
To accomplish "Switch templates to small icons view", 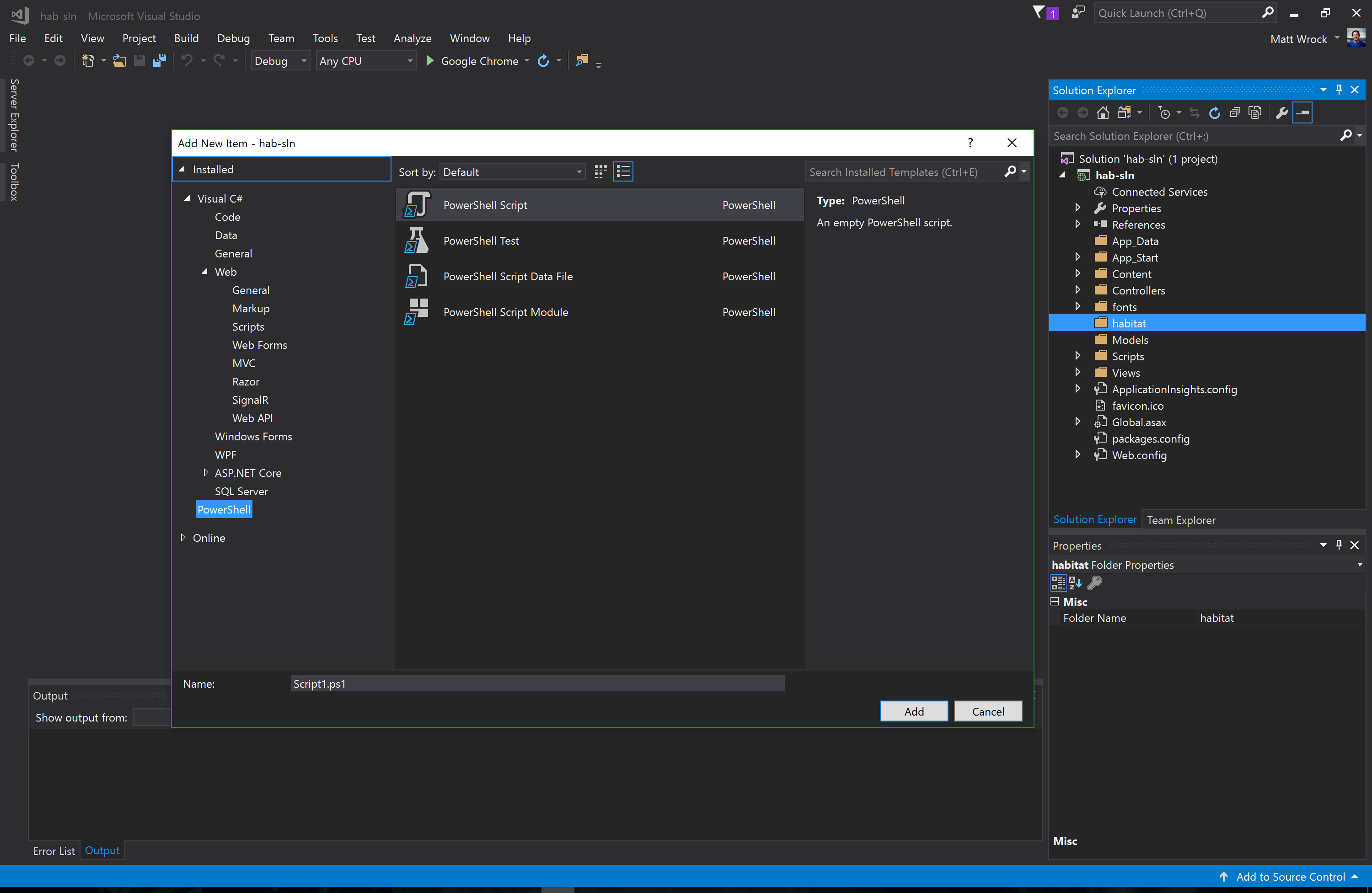I will tap(600, 172).
